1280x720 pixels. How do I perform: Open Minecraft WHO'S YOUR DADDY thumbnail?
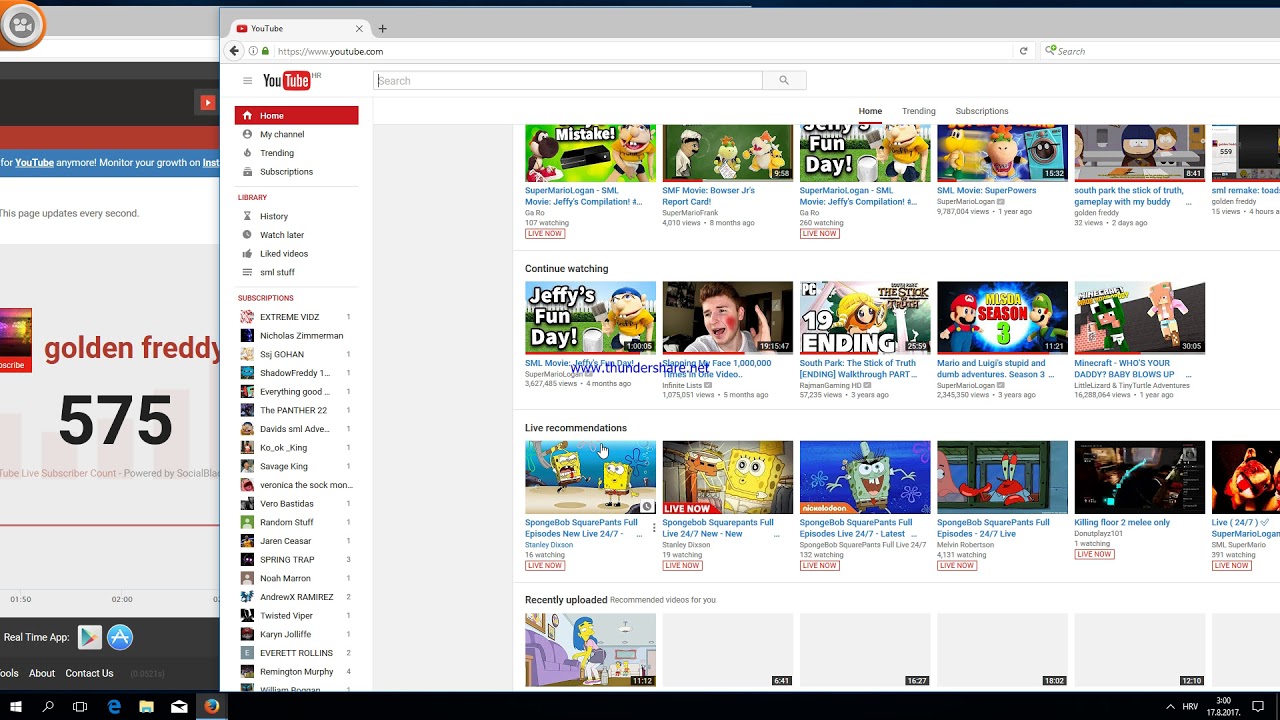1139,318
